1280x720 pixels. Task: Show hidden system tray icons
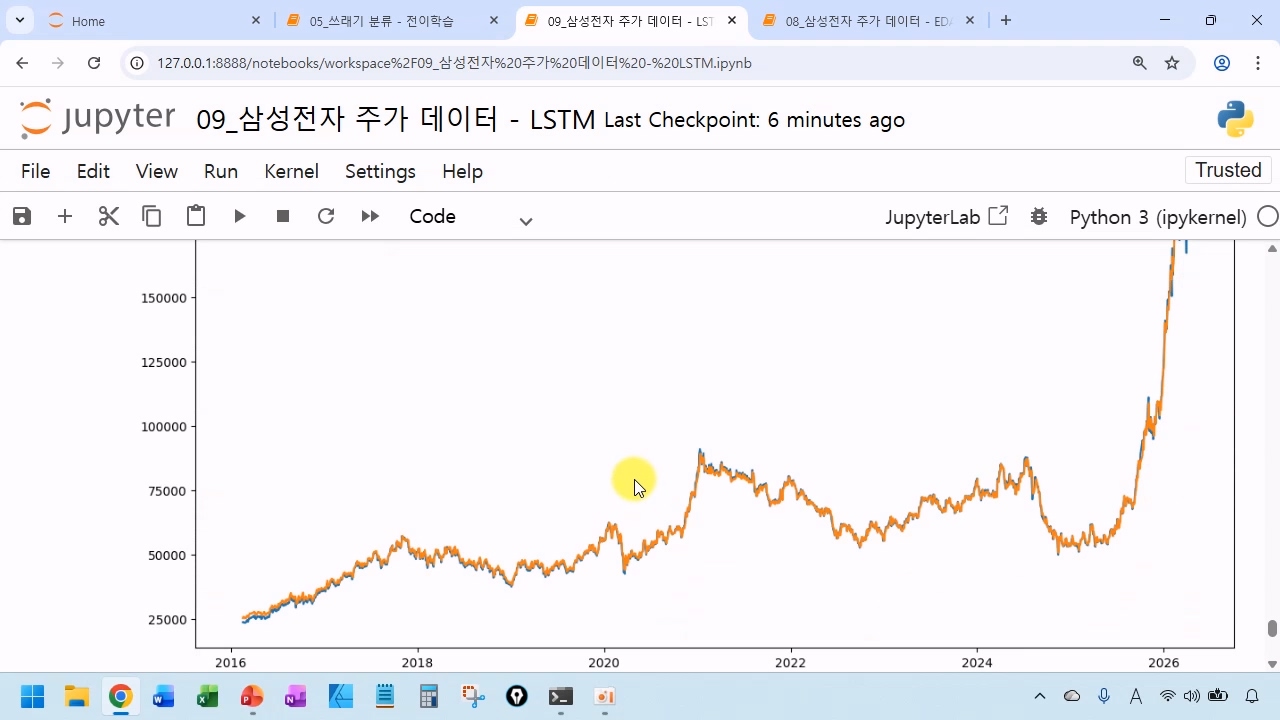point(1040,696)
